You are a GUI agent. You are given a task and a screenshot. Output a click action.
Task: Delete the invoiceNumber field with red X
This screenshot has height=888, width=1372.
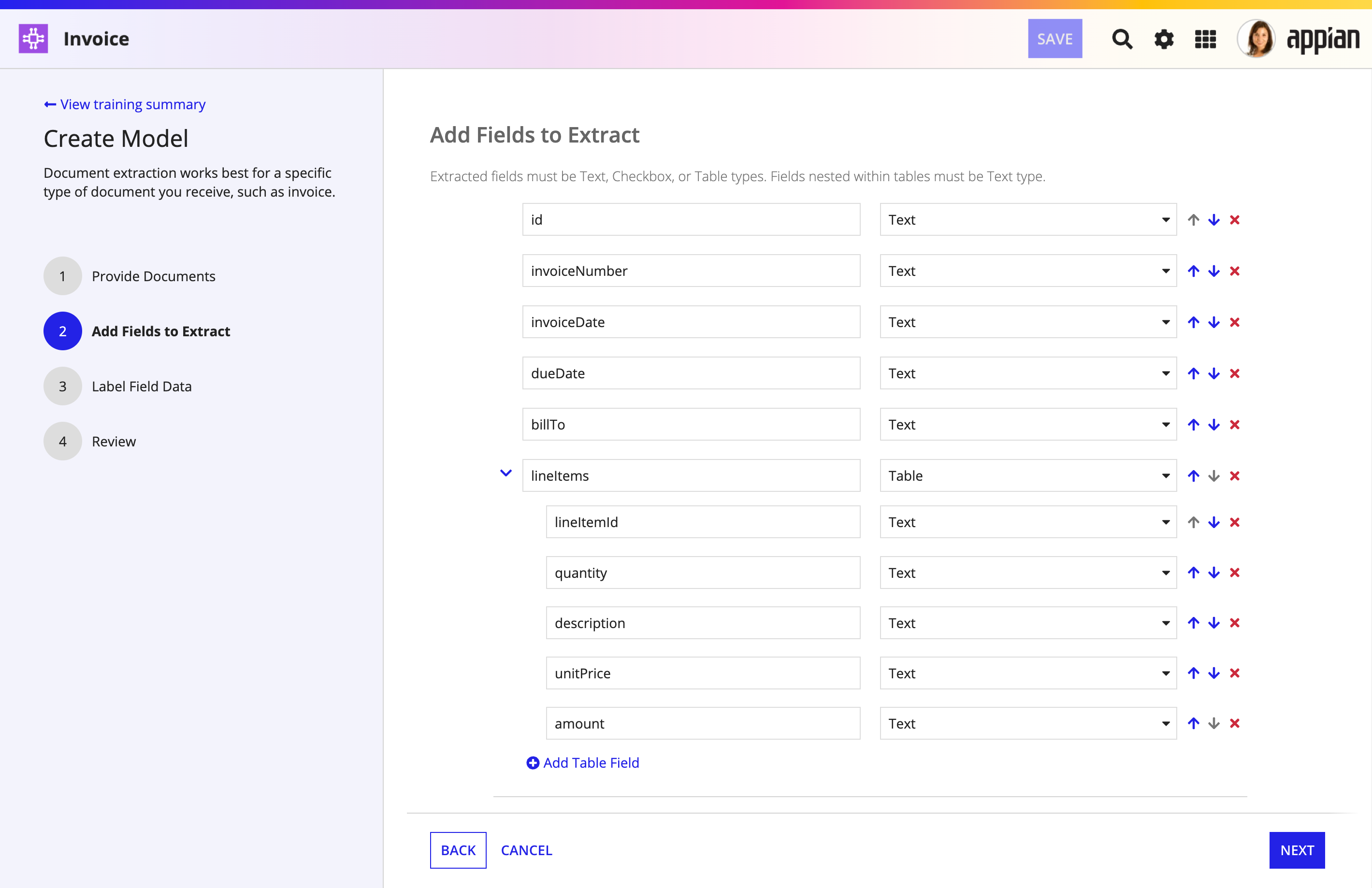[1234, 271]
